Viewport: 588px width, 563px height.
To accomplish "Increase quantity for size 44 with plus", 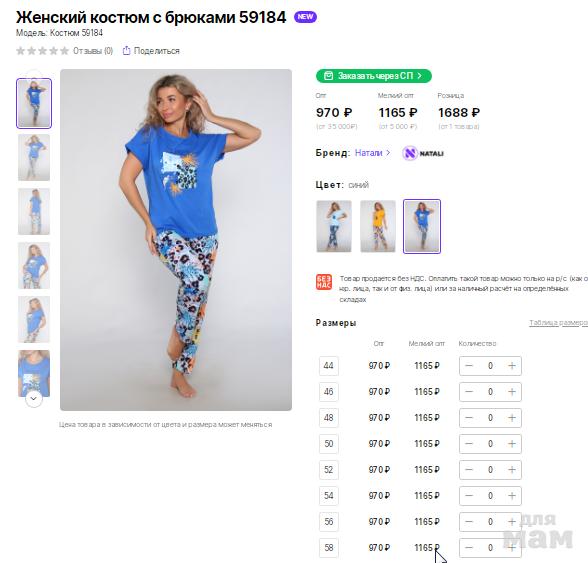I will 512,366.
